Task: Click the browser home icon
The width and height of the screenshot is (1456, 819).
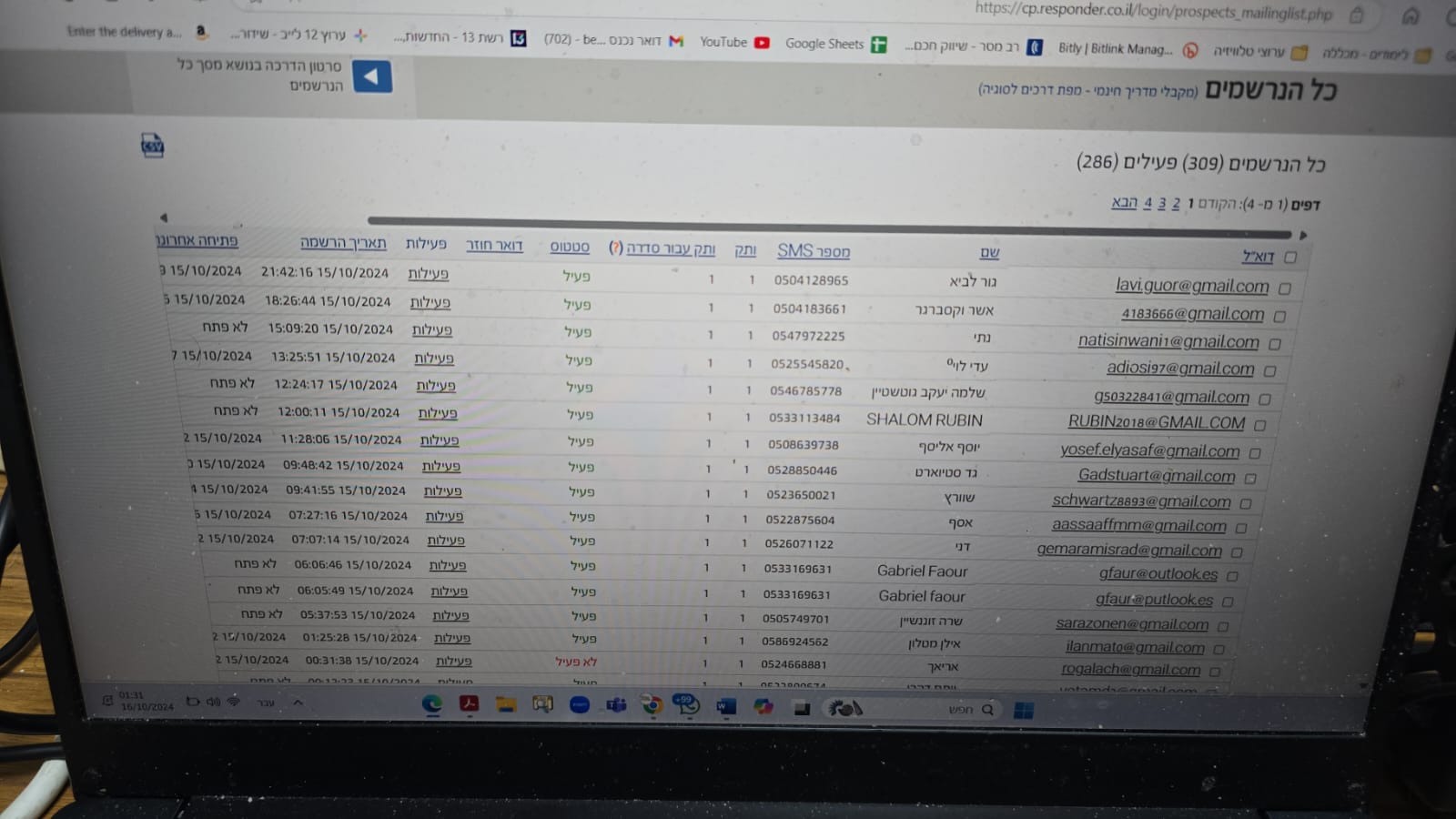Action: pyautogui.click(x=1410, y=15)
